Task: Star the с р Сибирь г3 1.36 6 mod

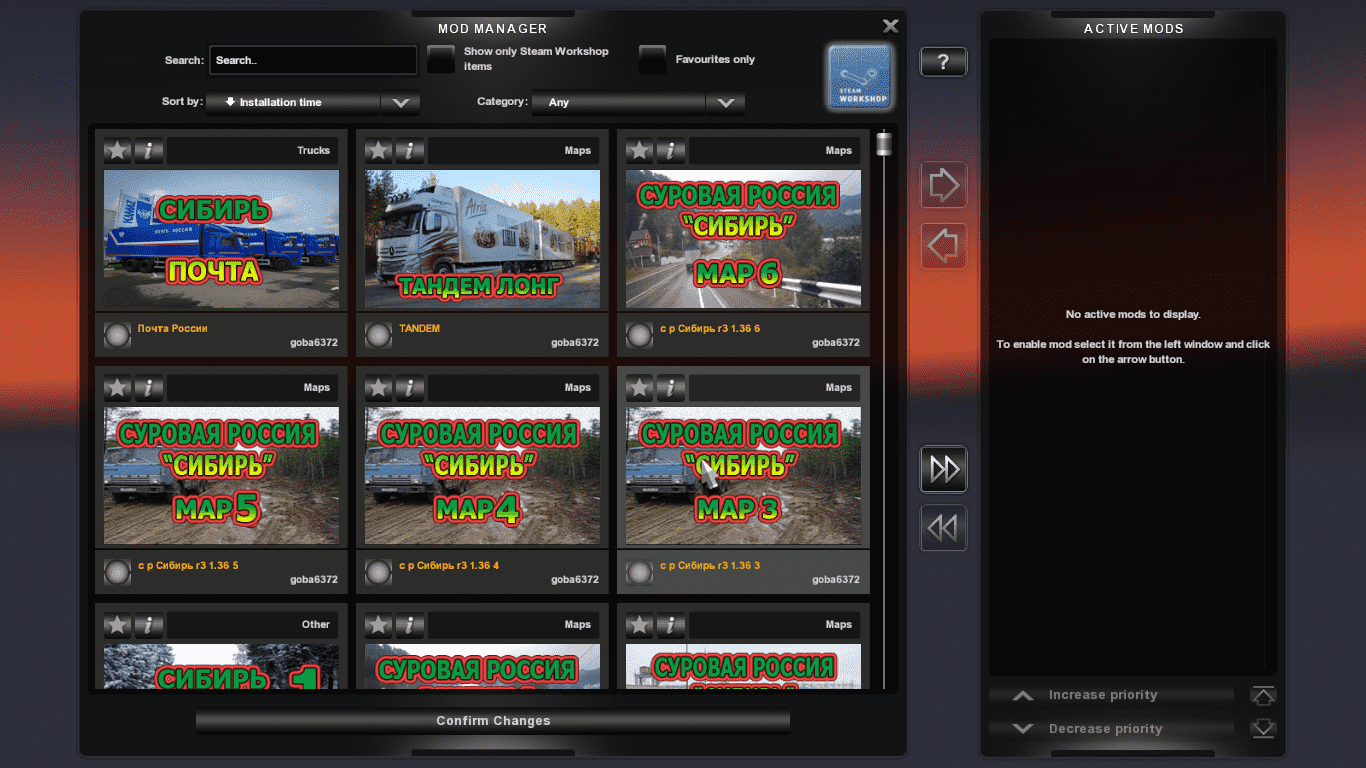Action: (x=640, y=150)
